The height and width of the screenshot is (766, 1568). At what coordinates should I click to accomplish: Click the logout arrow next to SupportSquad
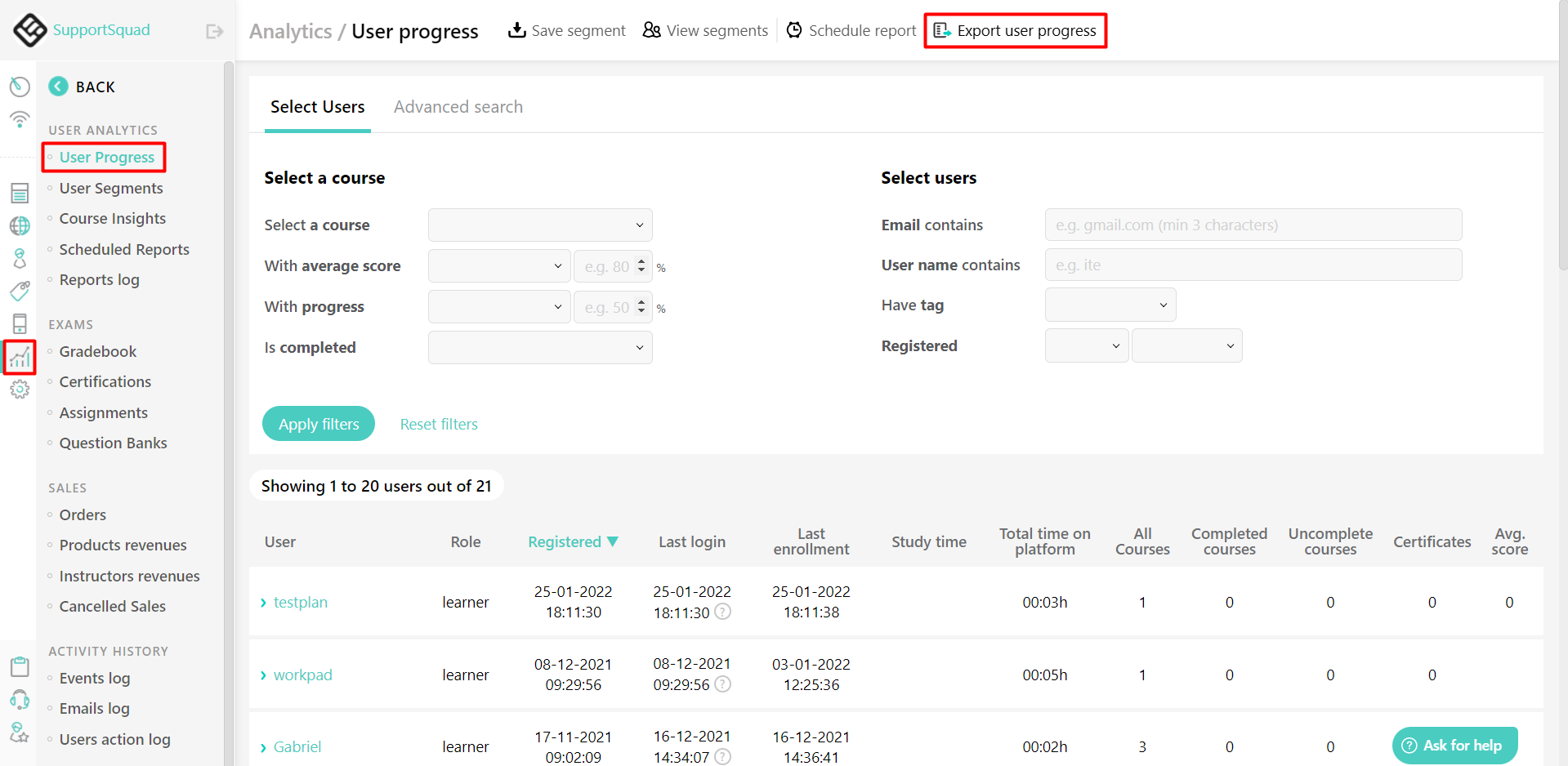tap(213, 30)
